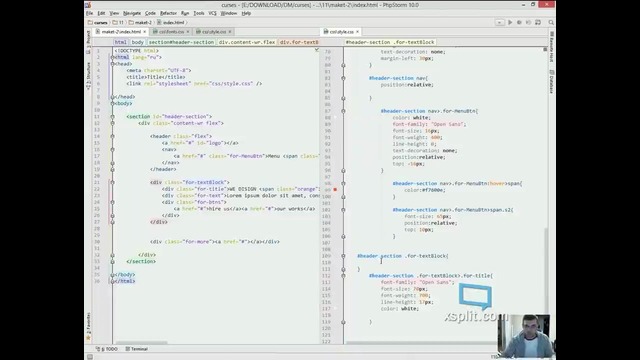Open Search Everywhere magnifier icon
The height and width of the screenshot is (360, 640).
[x=551, y=22]
